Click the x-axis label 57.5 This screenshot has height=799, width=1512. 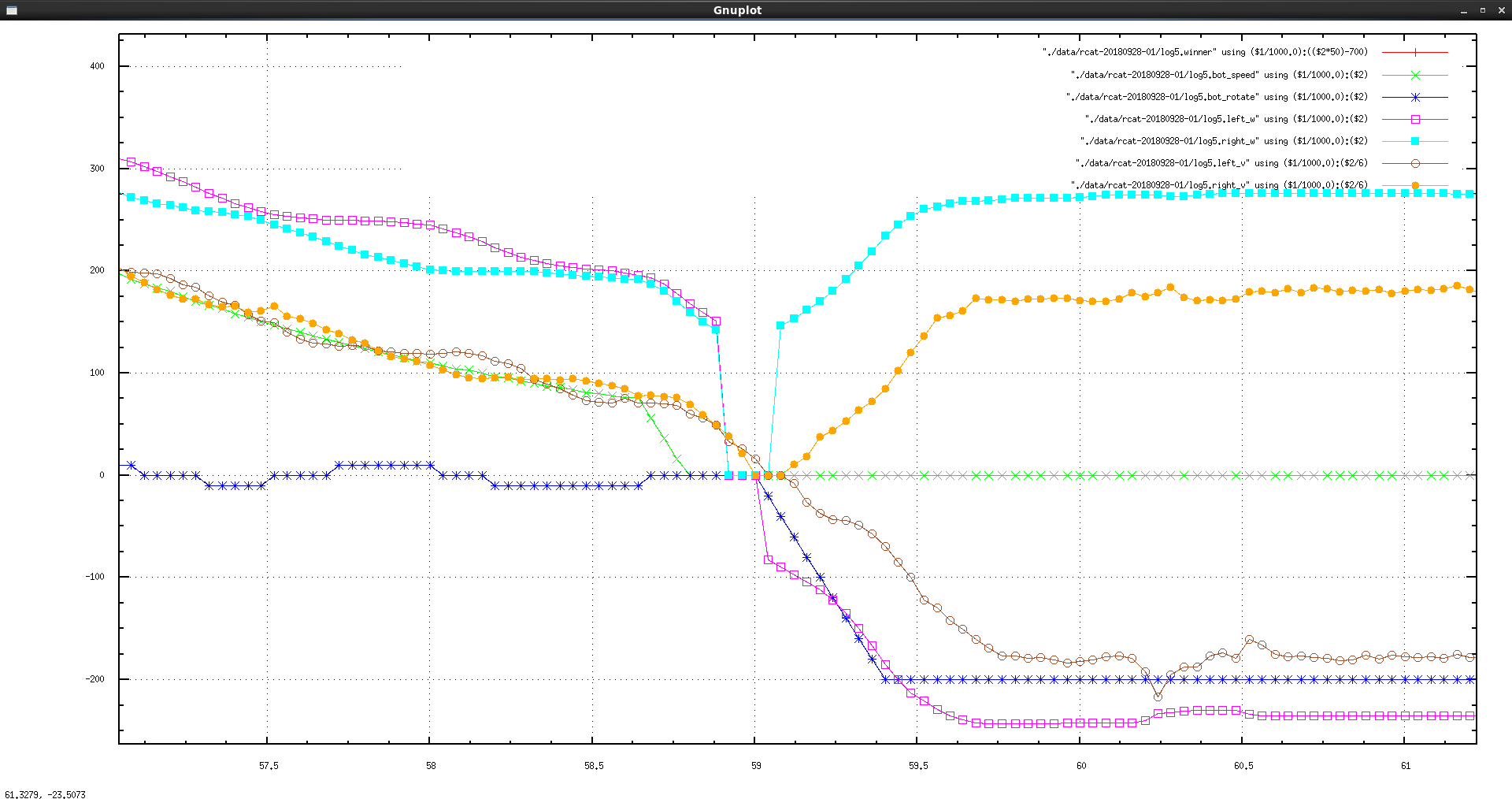coord(269,766)
